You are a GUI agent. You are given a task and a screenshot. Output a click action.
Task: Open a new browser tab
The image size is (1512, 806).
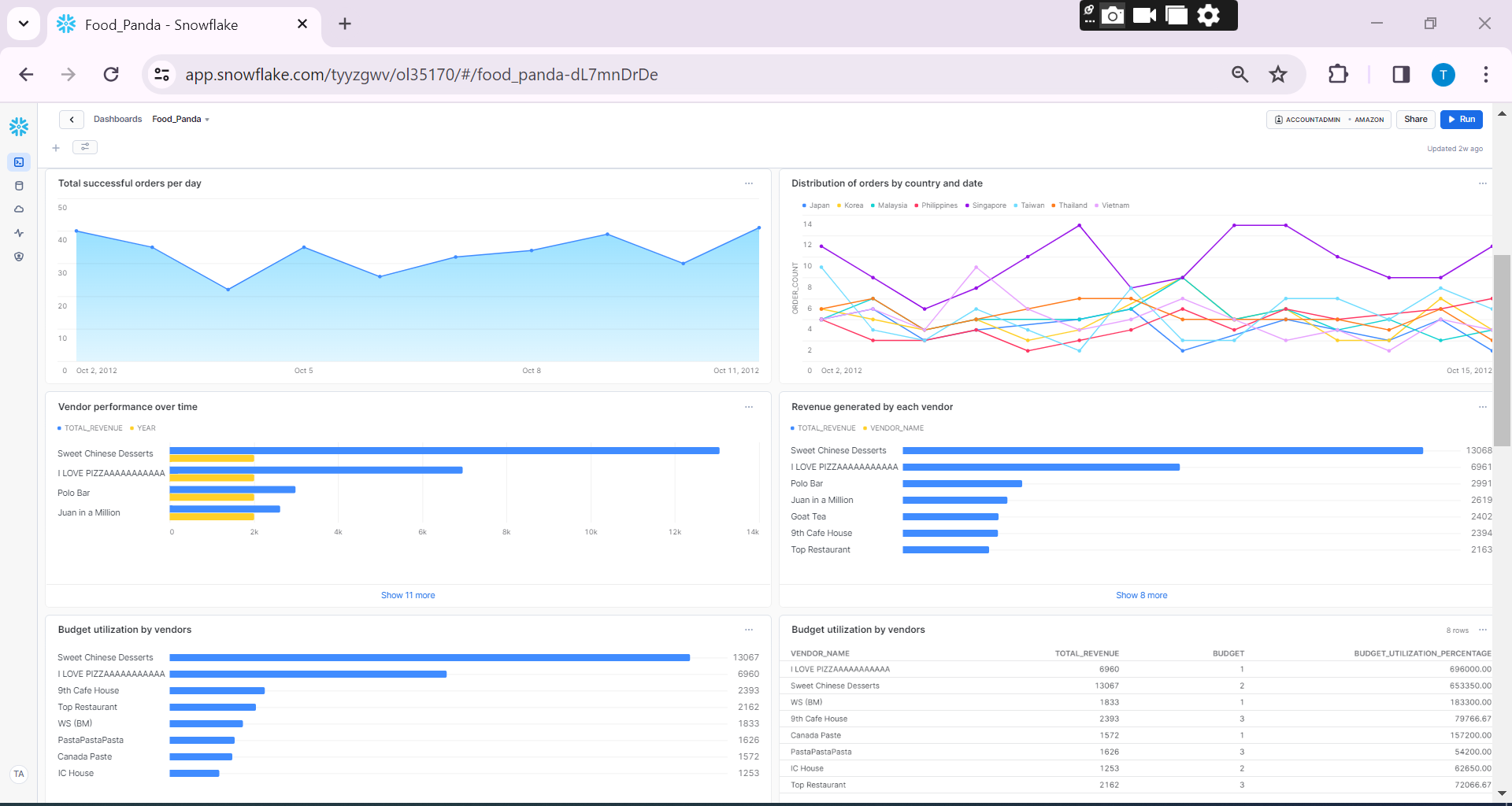click(x=345, y=24)
